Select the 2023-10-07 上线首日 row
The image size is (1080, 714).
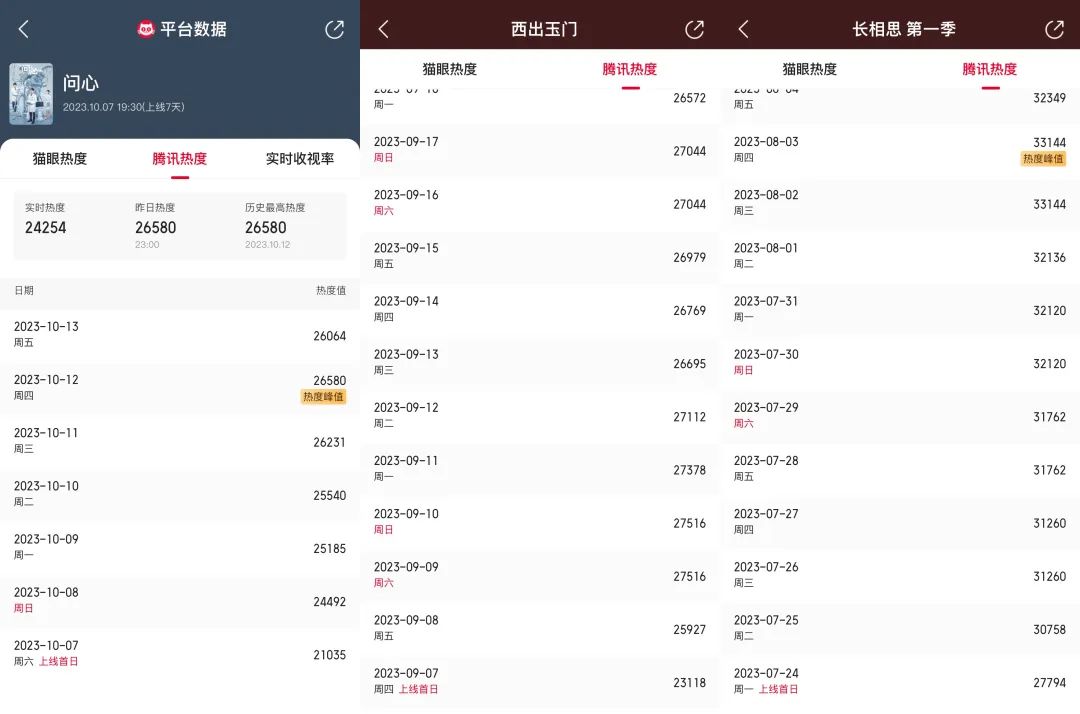(180, 655)
